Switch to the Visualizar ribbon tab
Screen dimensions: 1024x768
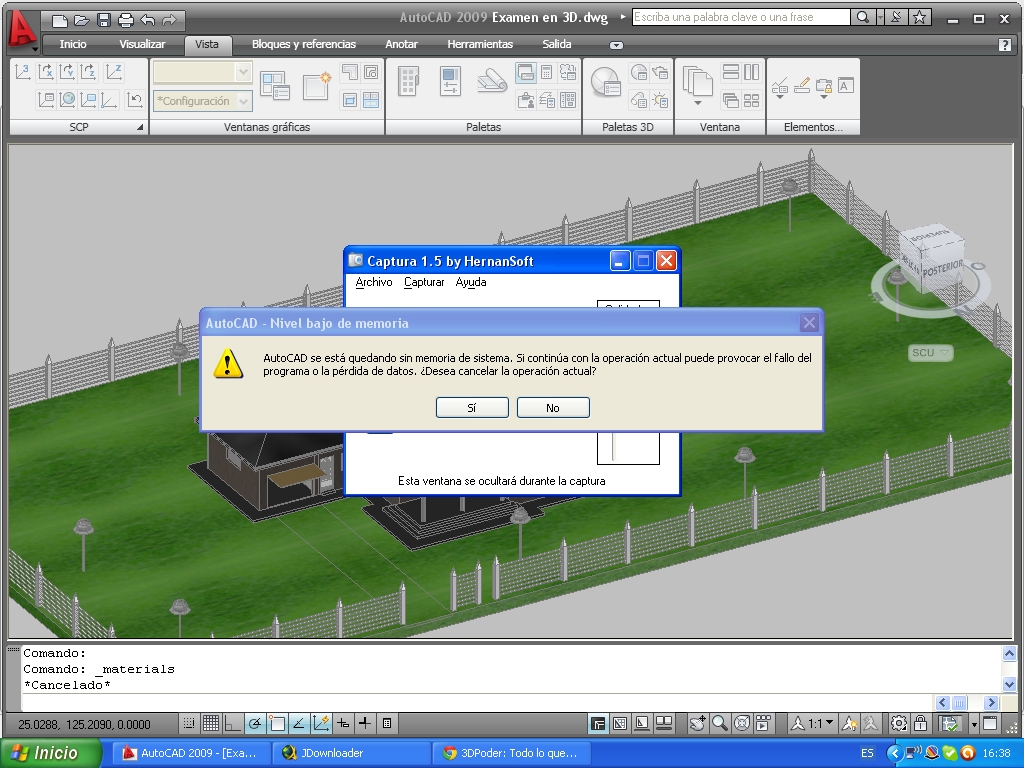click(x=142, y=44)
